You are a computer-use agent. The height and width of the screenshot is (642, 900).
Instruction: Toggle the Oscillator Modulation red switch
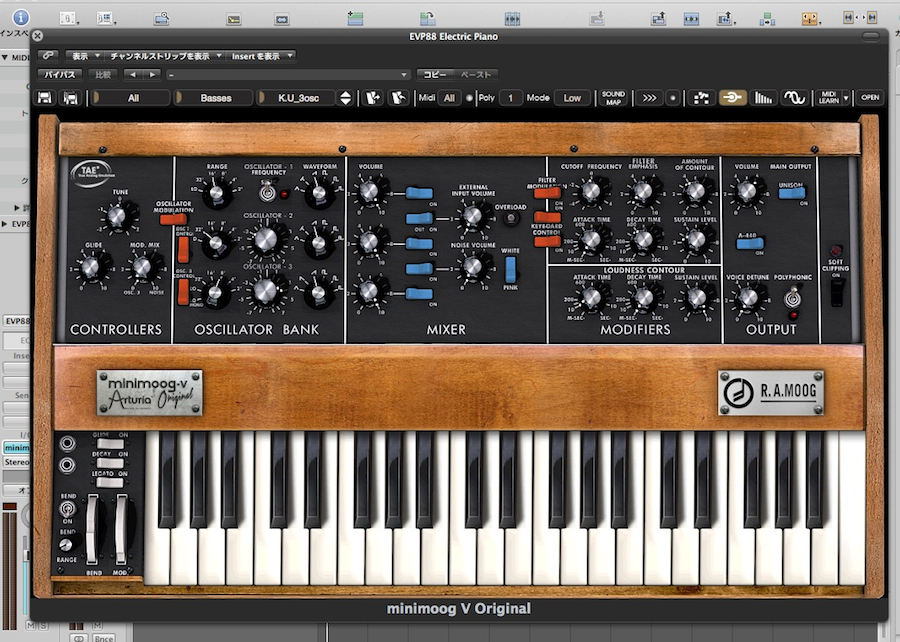[173, 219]
